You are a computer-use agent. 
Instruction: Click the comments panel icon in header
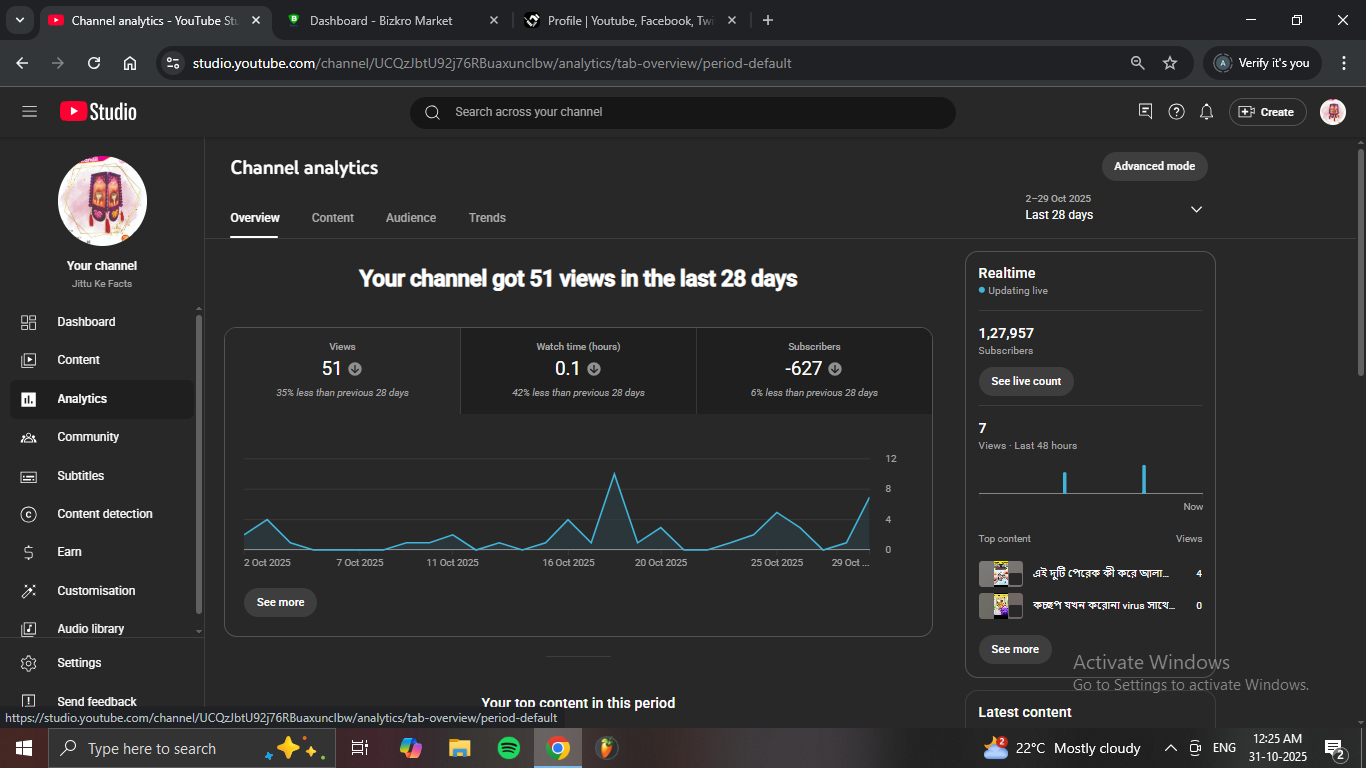(1146, 112)
